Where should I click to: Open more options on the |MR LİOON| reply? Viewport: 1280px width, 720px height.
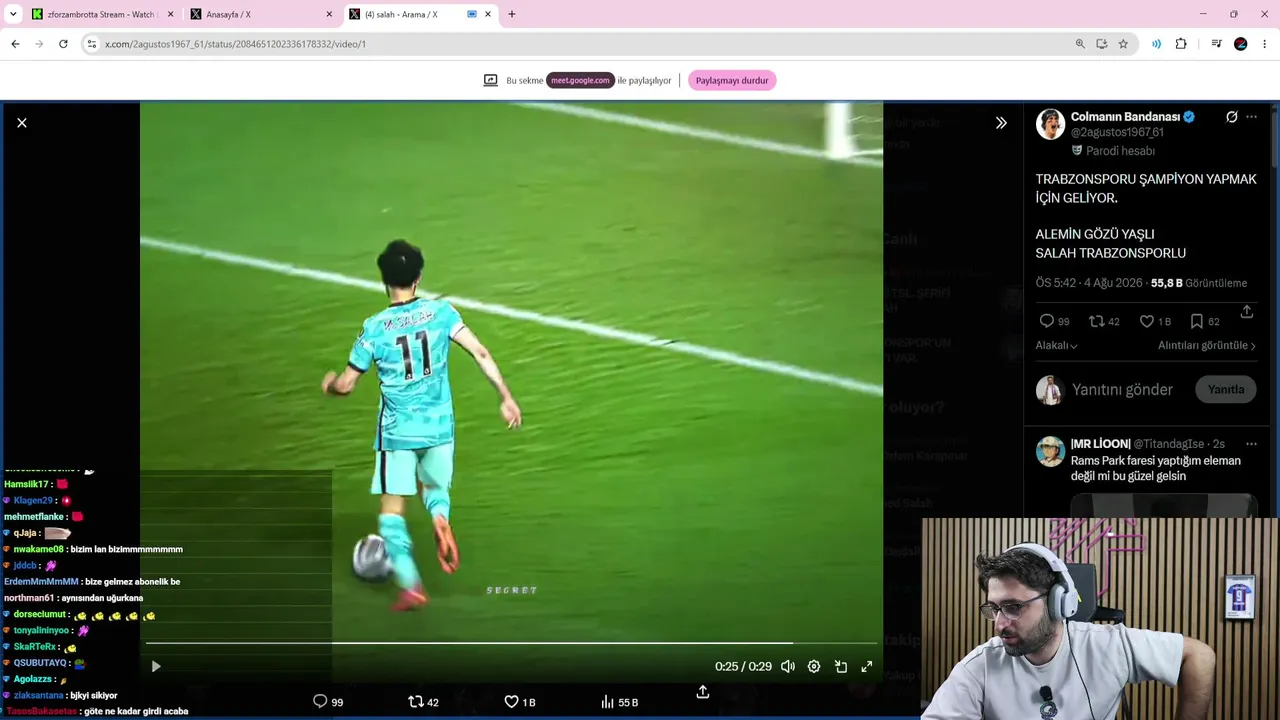[1251, 443]
